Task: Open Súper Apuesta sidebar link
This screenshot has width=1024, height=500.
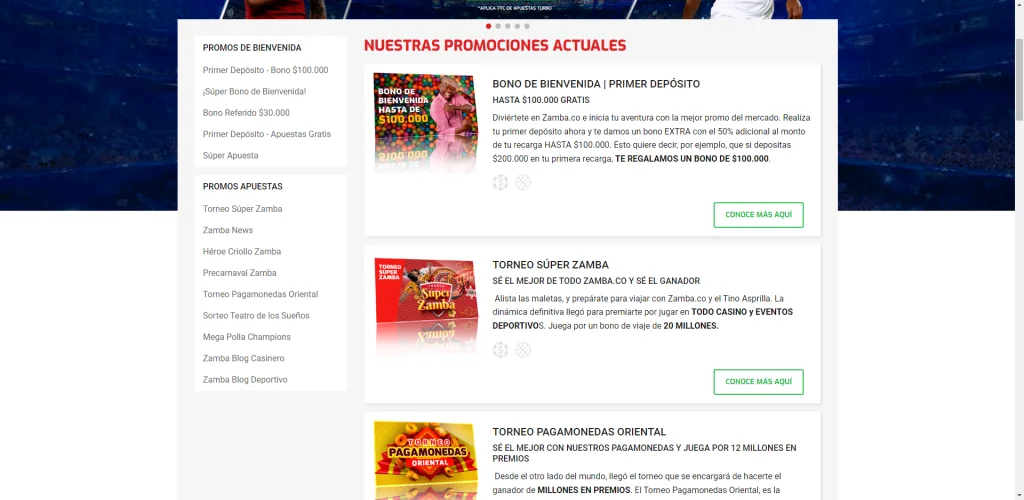Action: pyautogui.click(x=231, y=155)
